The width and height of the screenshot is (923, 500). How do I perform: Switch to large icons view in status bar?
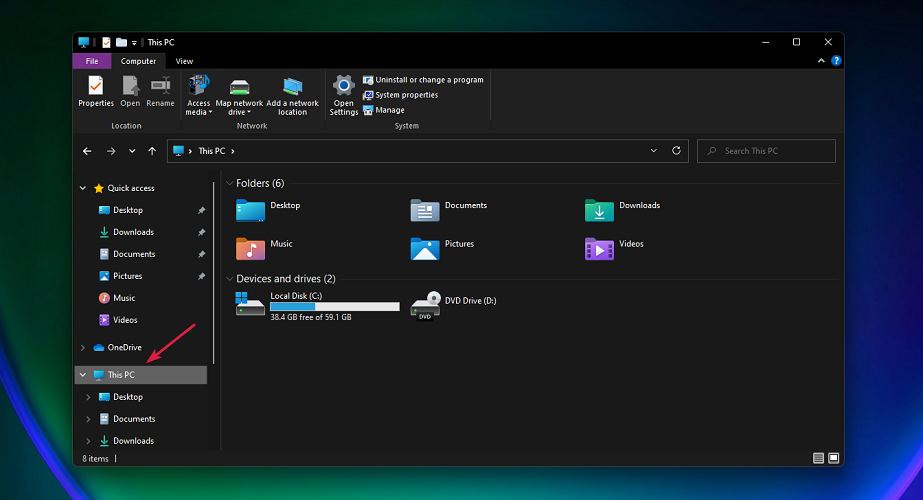[834, 458]
